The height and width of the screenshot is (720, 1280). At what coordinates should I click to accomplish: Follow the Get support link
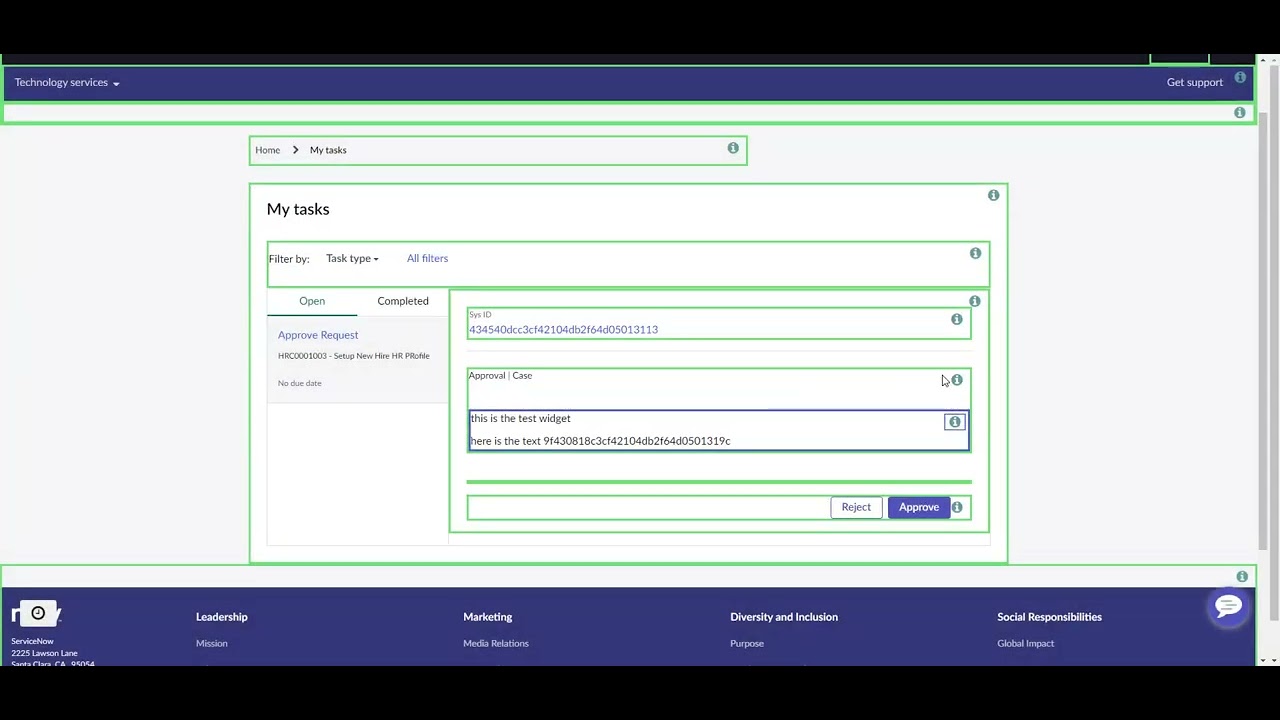coord(1194,82)
